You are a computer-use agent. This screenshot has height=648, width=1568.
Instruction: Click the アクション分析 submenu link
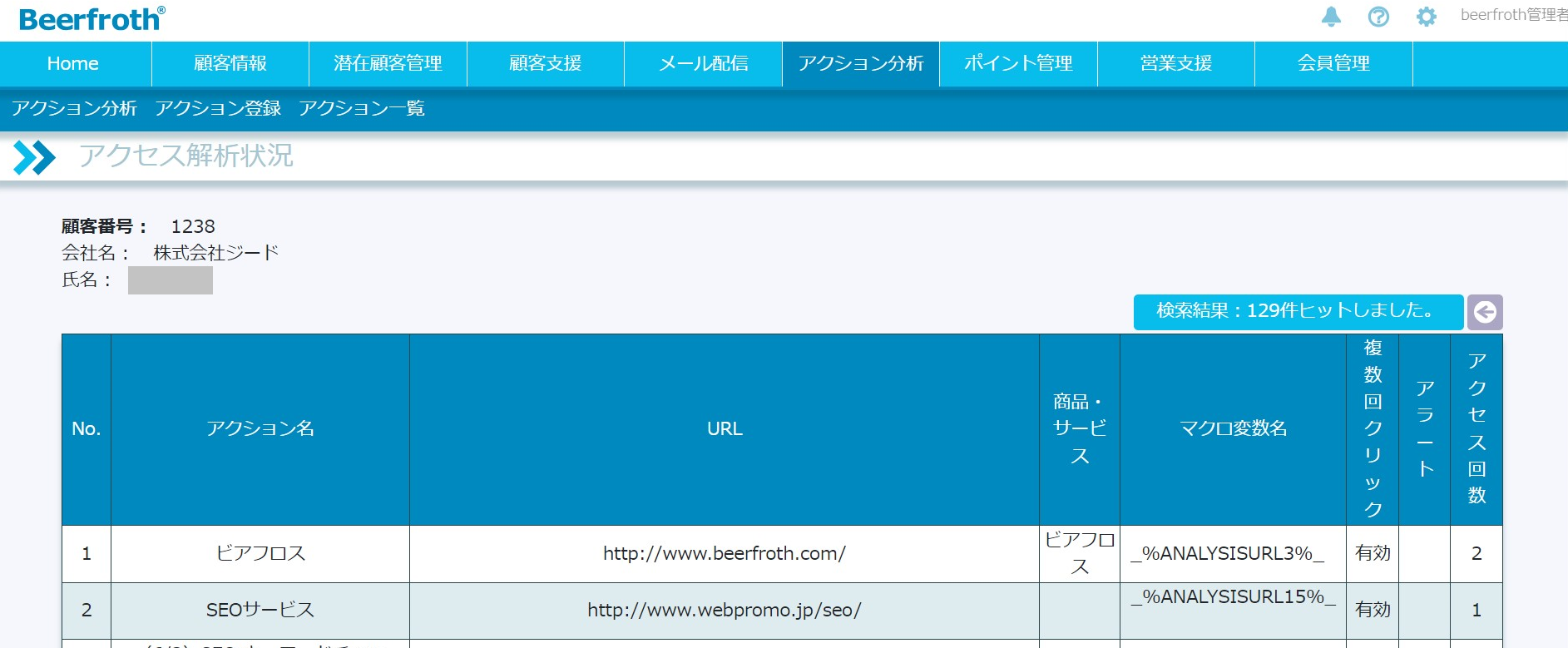coord(74,109)
